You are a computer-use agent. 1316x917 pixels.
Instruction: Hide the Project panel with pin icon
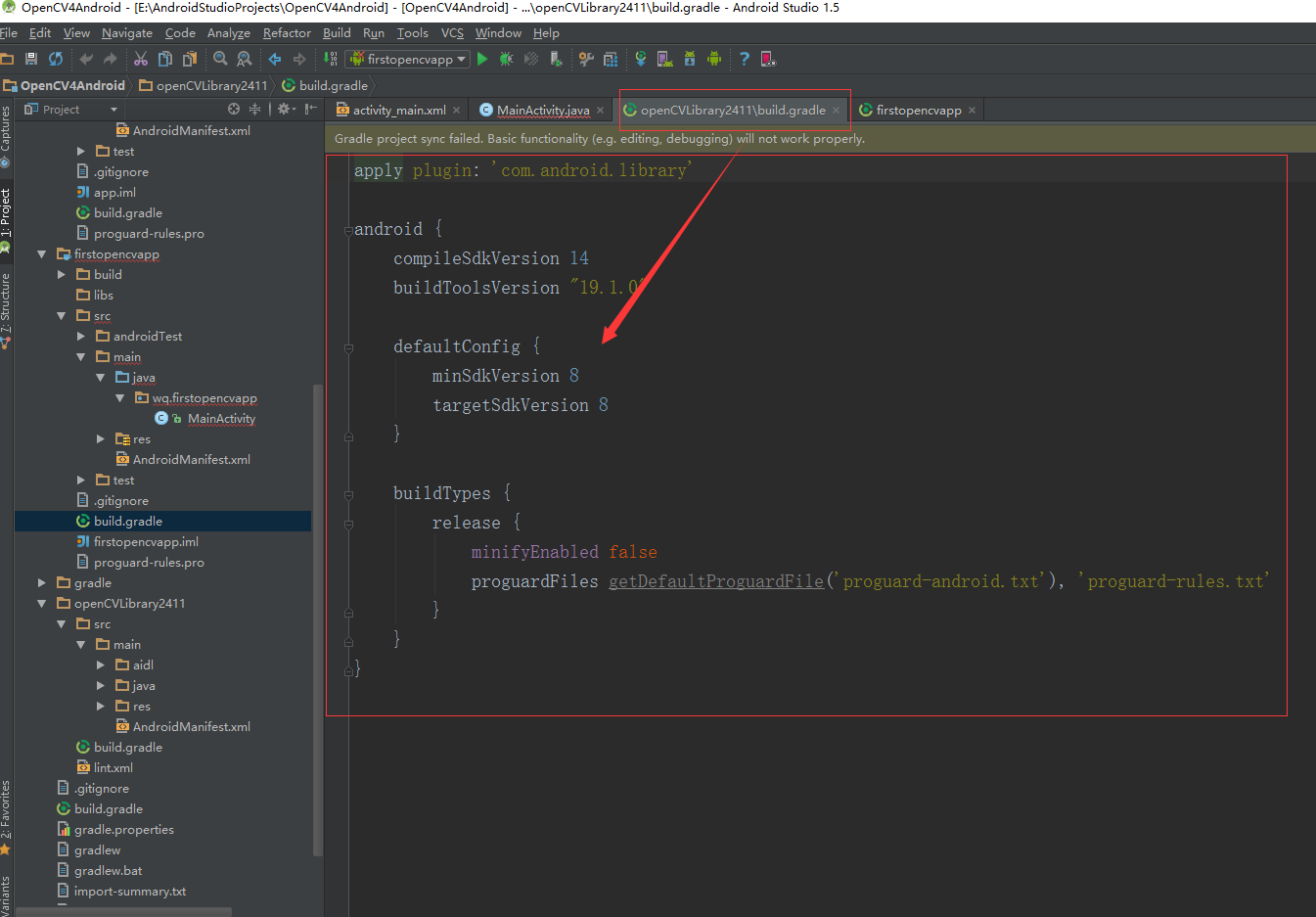[x=310, y=109]
